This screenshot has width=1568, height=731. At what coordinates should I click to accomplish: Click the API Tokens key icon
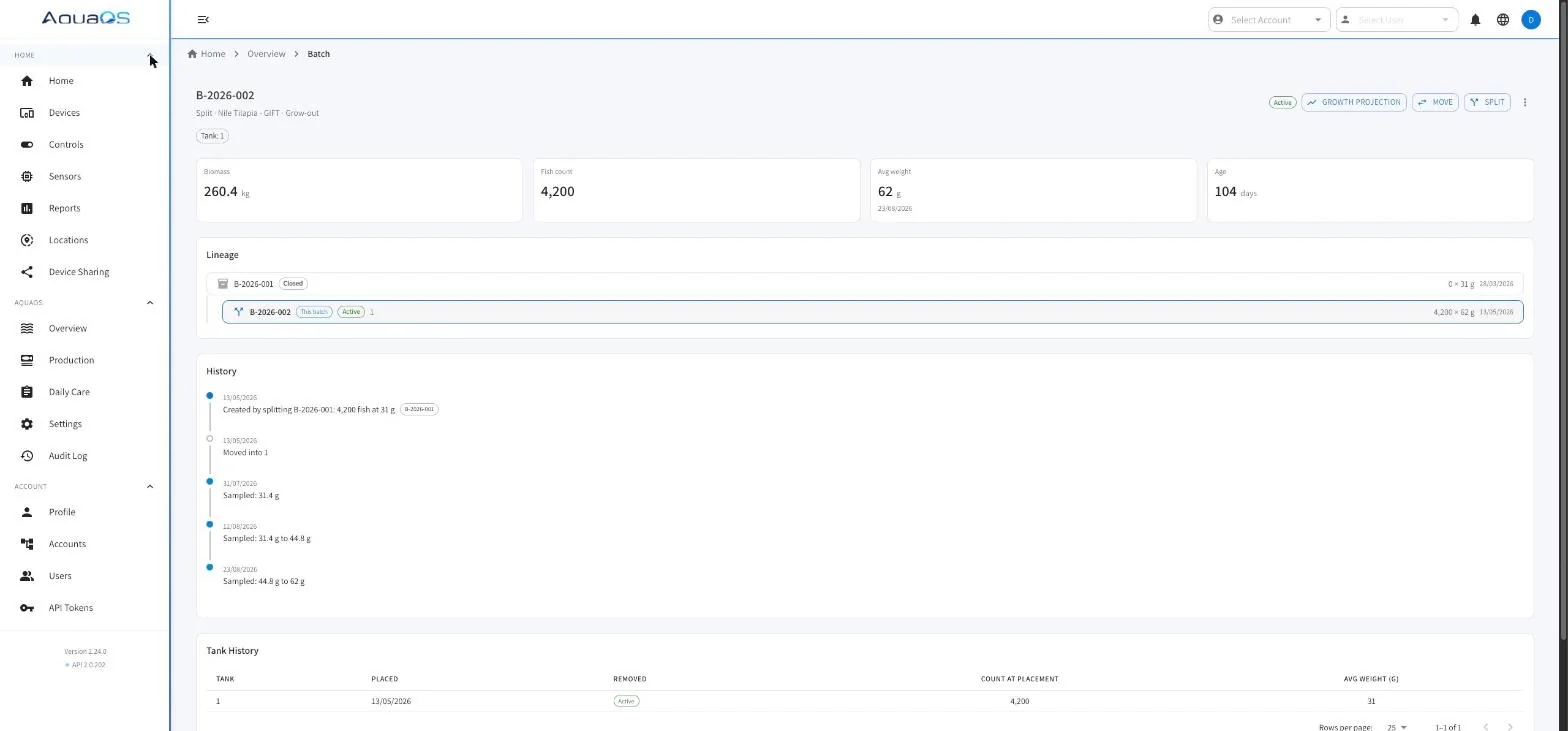[x=27, y=608]
